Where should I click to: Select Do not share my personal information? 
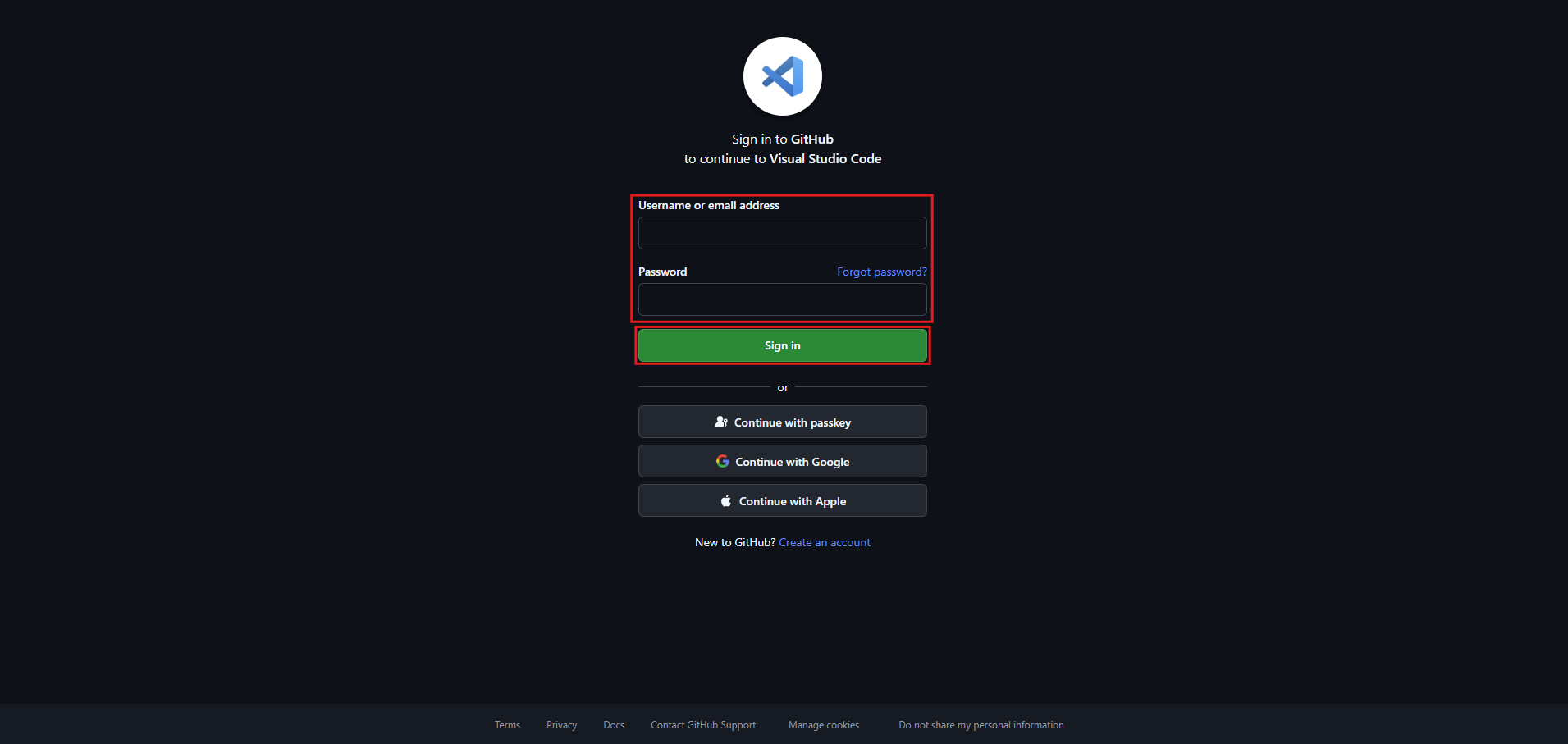click(x=981, y=725)
